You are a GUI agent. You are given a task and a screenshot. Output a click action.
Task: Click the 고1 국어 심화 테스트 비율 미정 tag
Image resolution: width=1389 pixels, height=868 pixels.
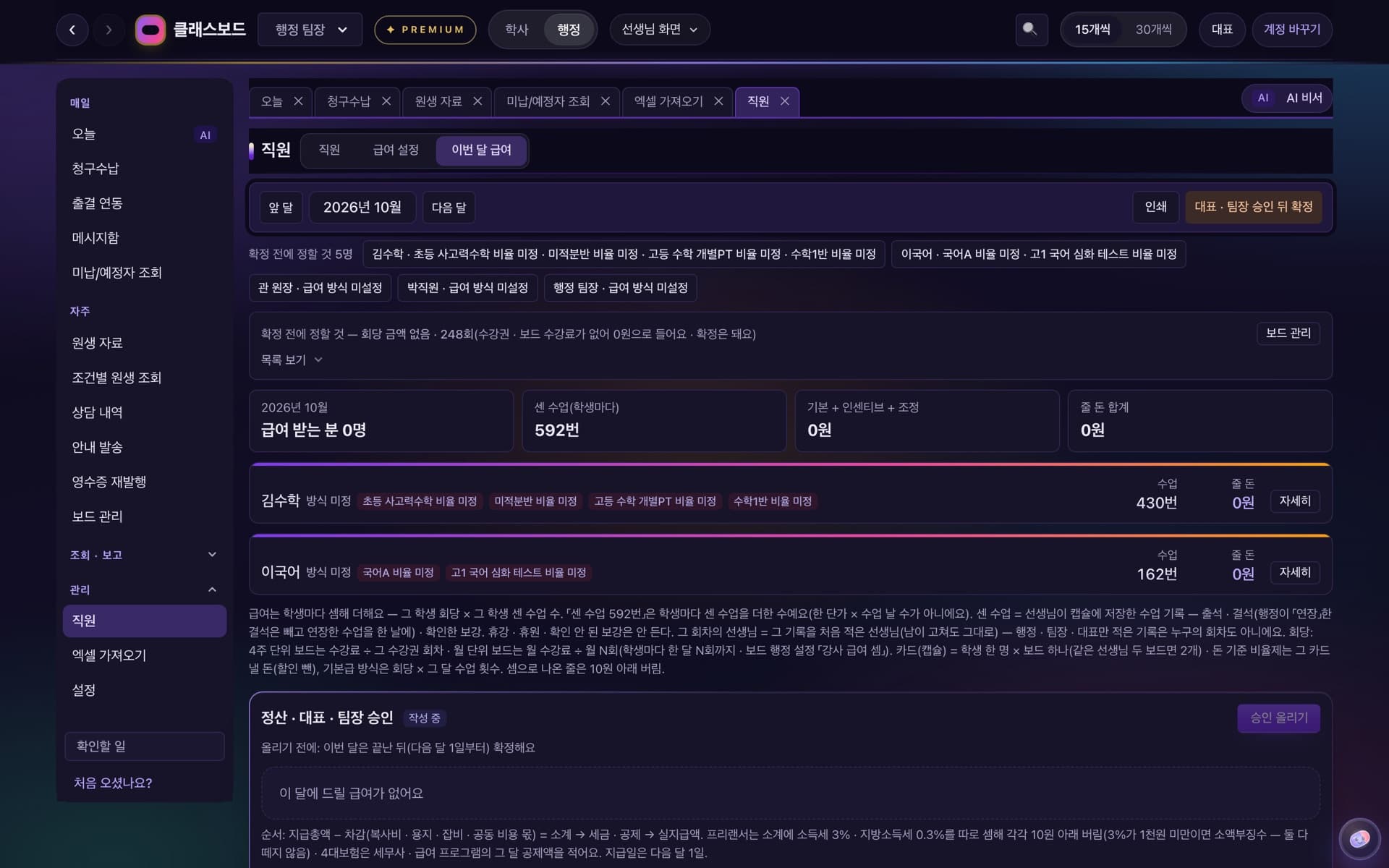(518, 573)
